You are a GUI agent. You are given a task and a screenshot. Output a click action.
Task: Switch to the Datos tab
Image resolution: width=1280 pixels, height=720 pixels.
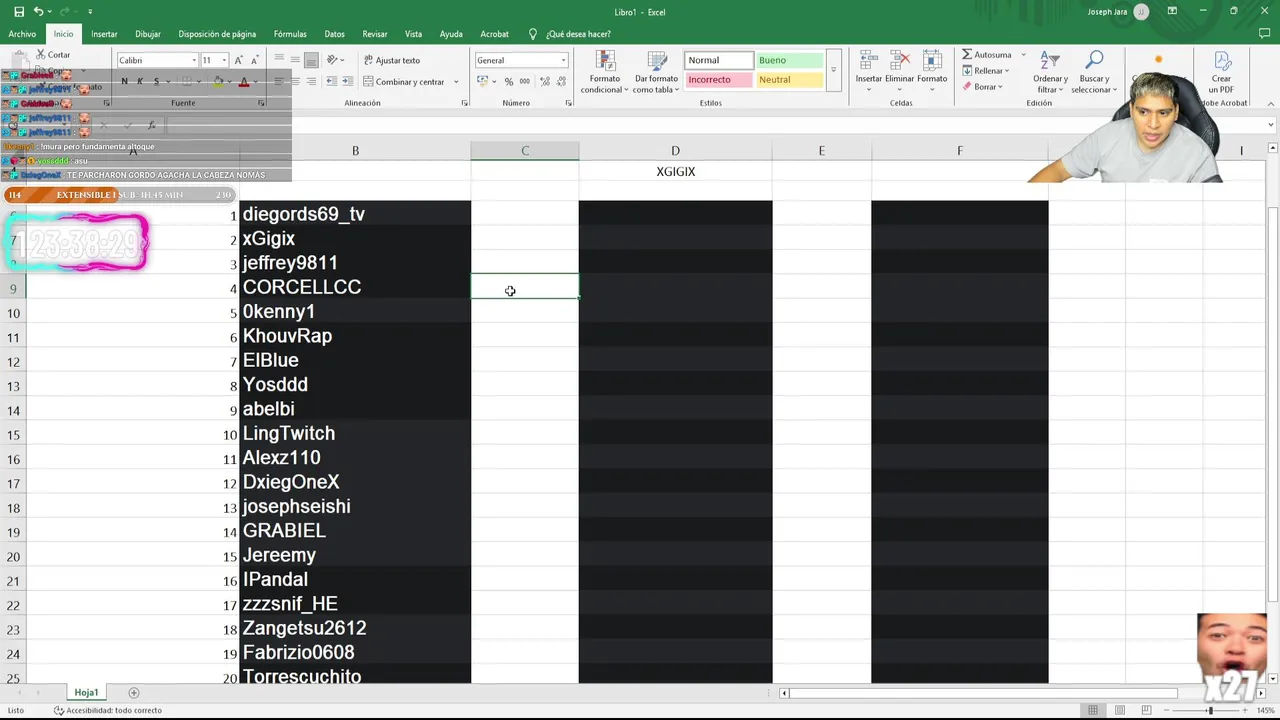click(334, 34)
